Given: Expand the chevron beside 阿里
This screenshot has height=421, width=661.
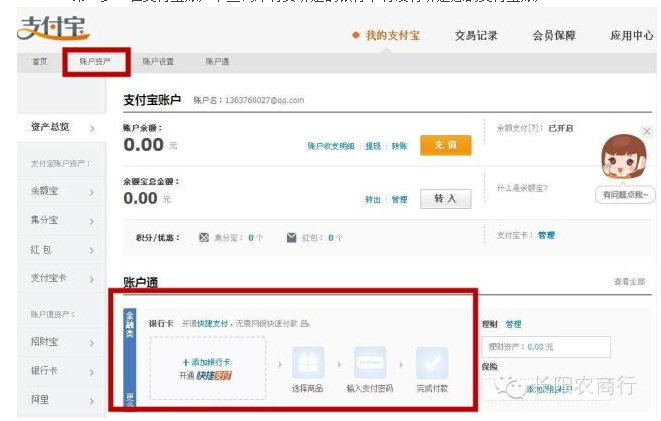Looking at the screenshot, I should (x=92, y=402).
